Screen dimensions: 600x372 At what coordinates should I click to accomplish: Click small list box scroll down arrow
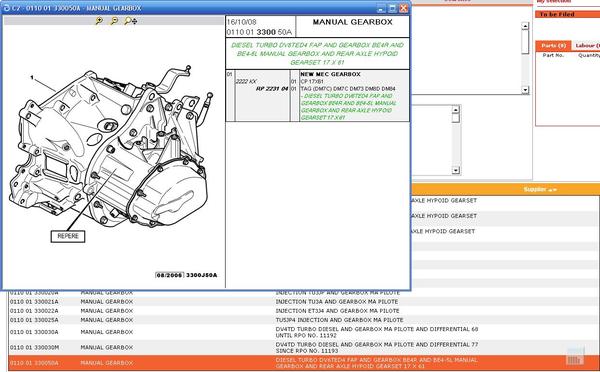[455, 170]
